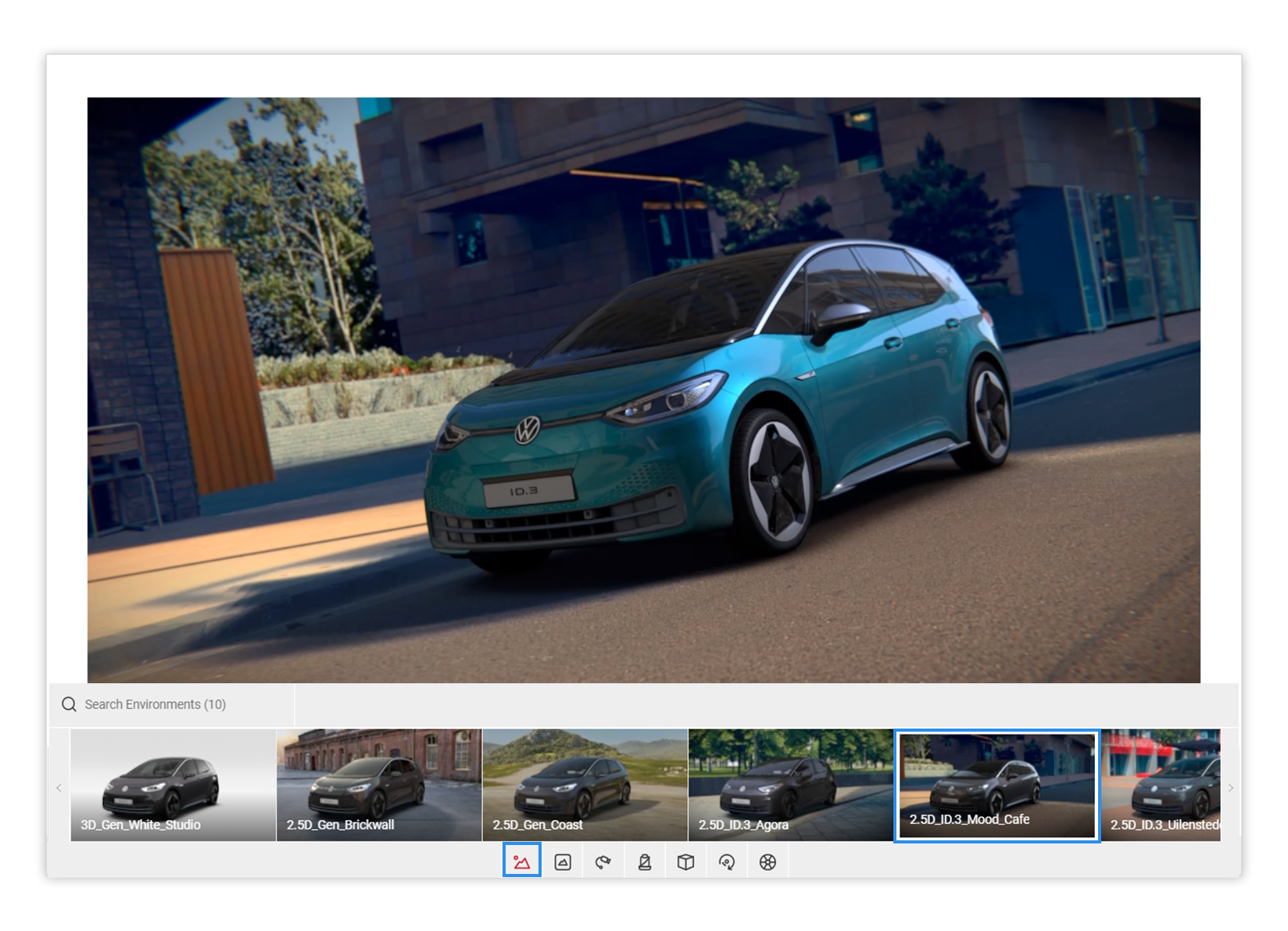Select the 2.5D_Gen_Brickwall environment
Image resolution: width=1288 pixels, height=931 pixels.
click(x=379, y=785)
